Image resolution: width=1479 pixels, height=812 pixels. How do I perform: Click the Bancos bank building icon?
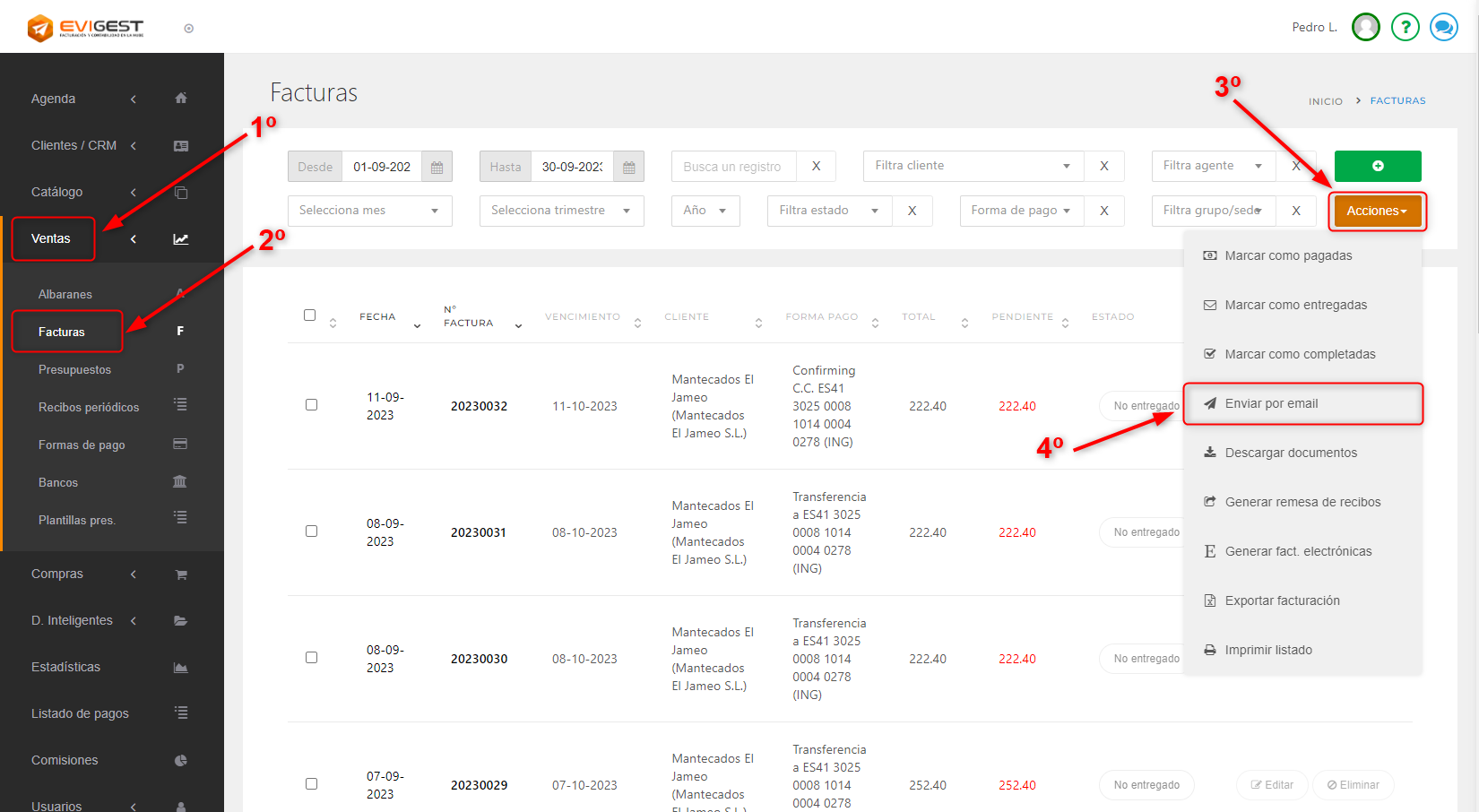(179, 482)
